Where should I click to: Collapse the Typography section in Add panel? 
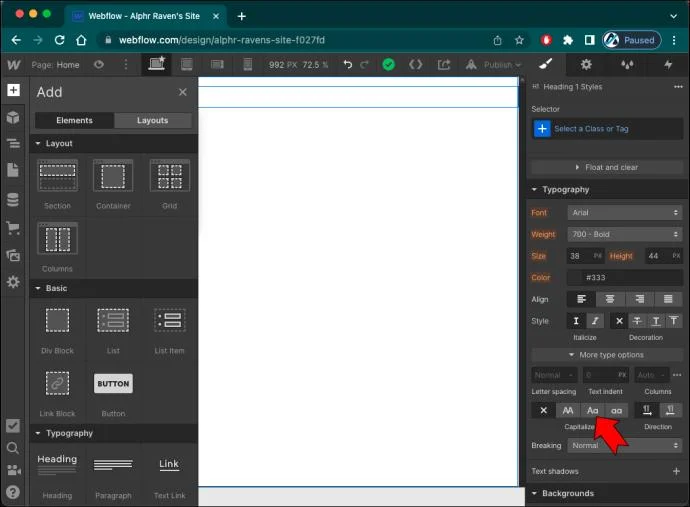38,433
